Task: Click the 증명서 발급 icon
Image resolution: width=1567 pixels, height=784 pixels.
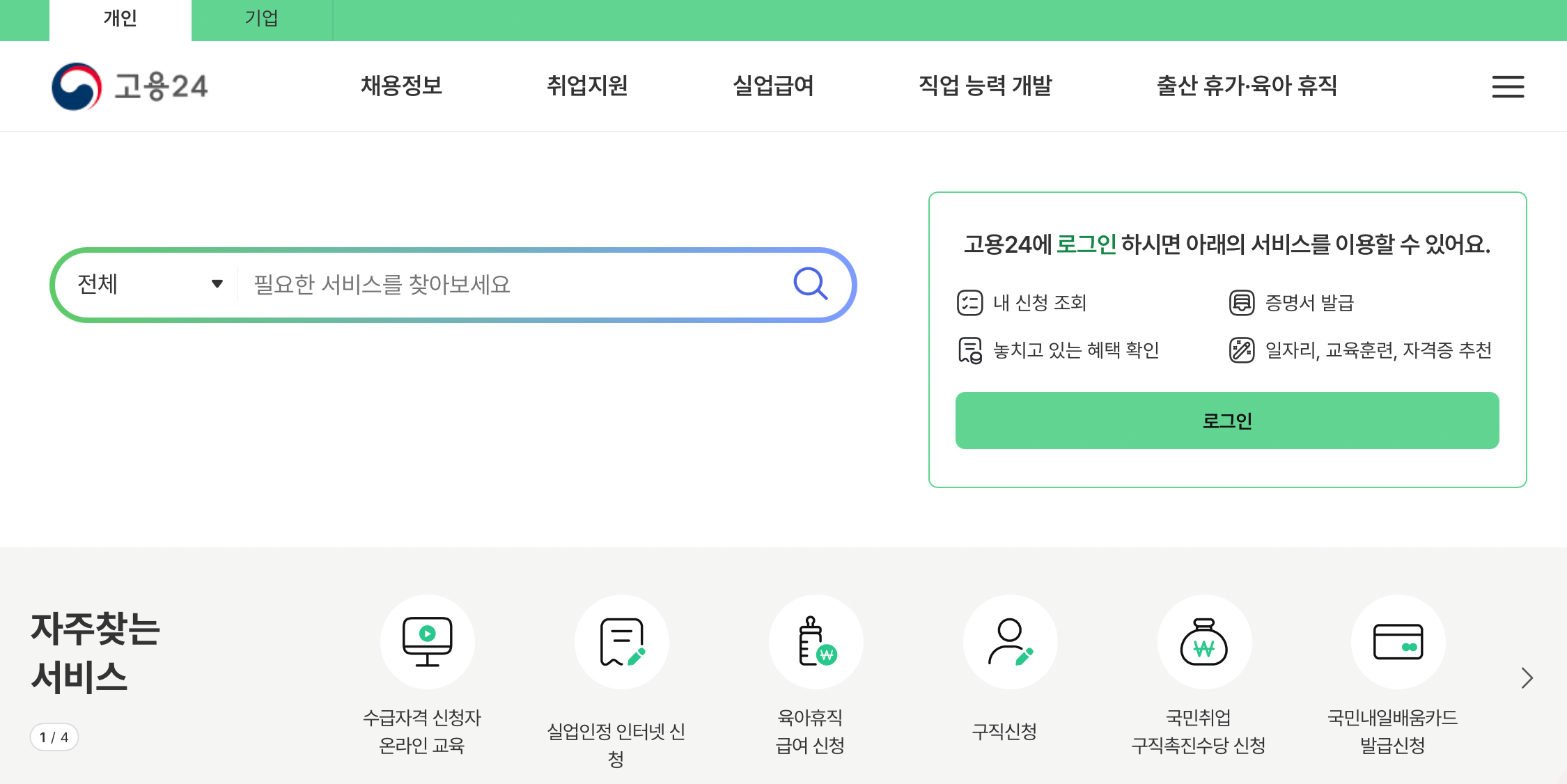Action: [x=1242, y=302]
